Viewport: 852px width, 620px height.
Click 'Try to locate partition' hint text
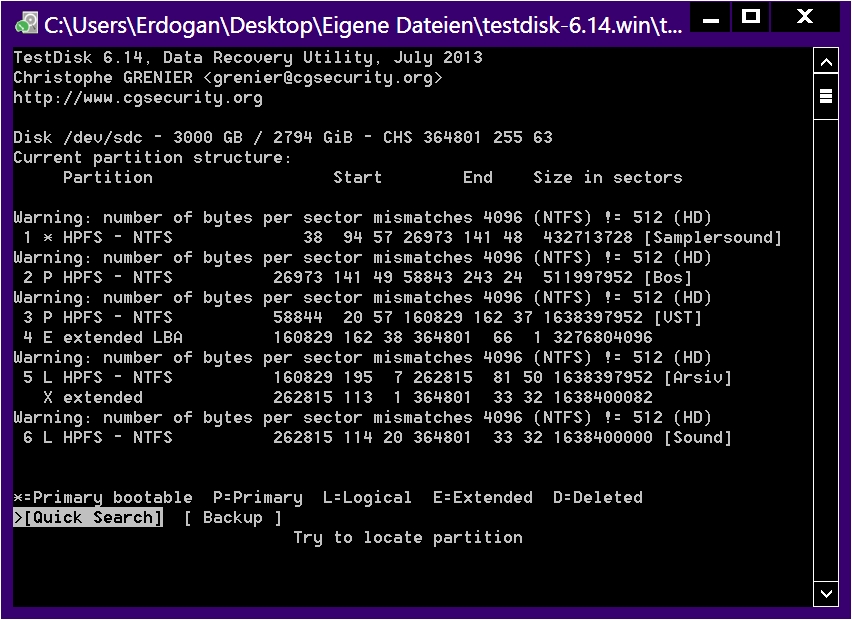pos(408,537)
